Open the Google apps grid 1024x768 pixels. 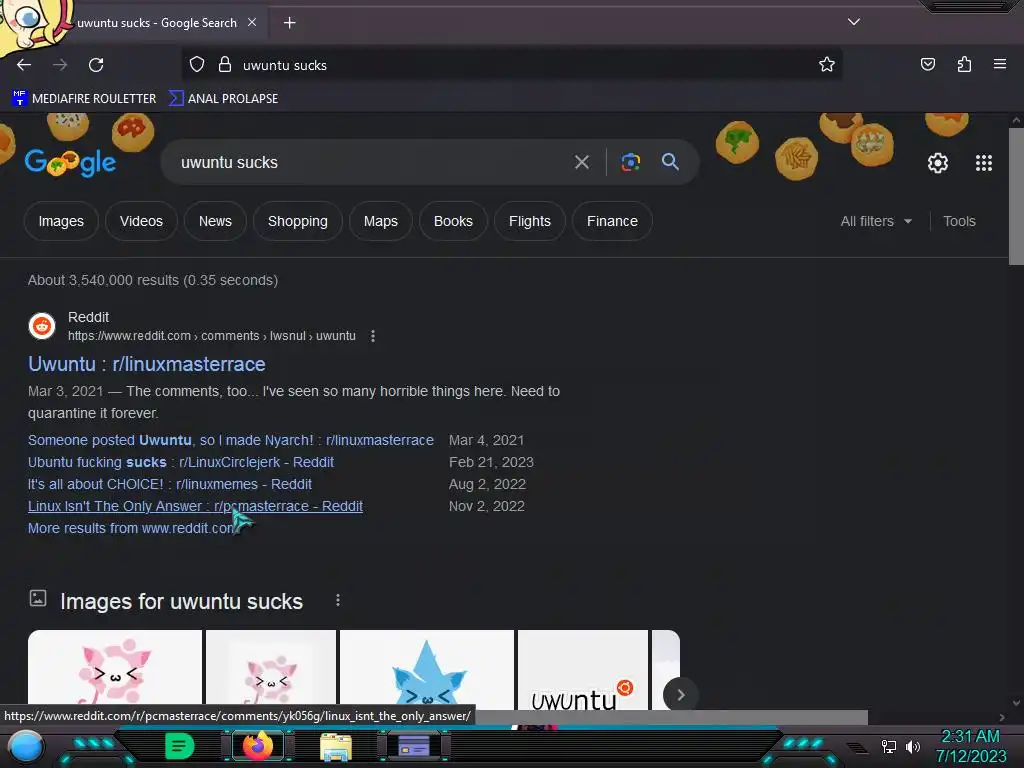click(984, 163)
